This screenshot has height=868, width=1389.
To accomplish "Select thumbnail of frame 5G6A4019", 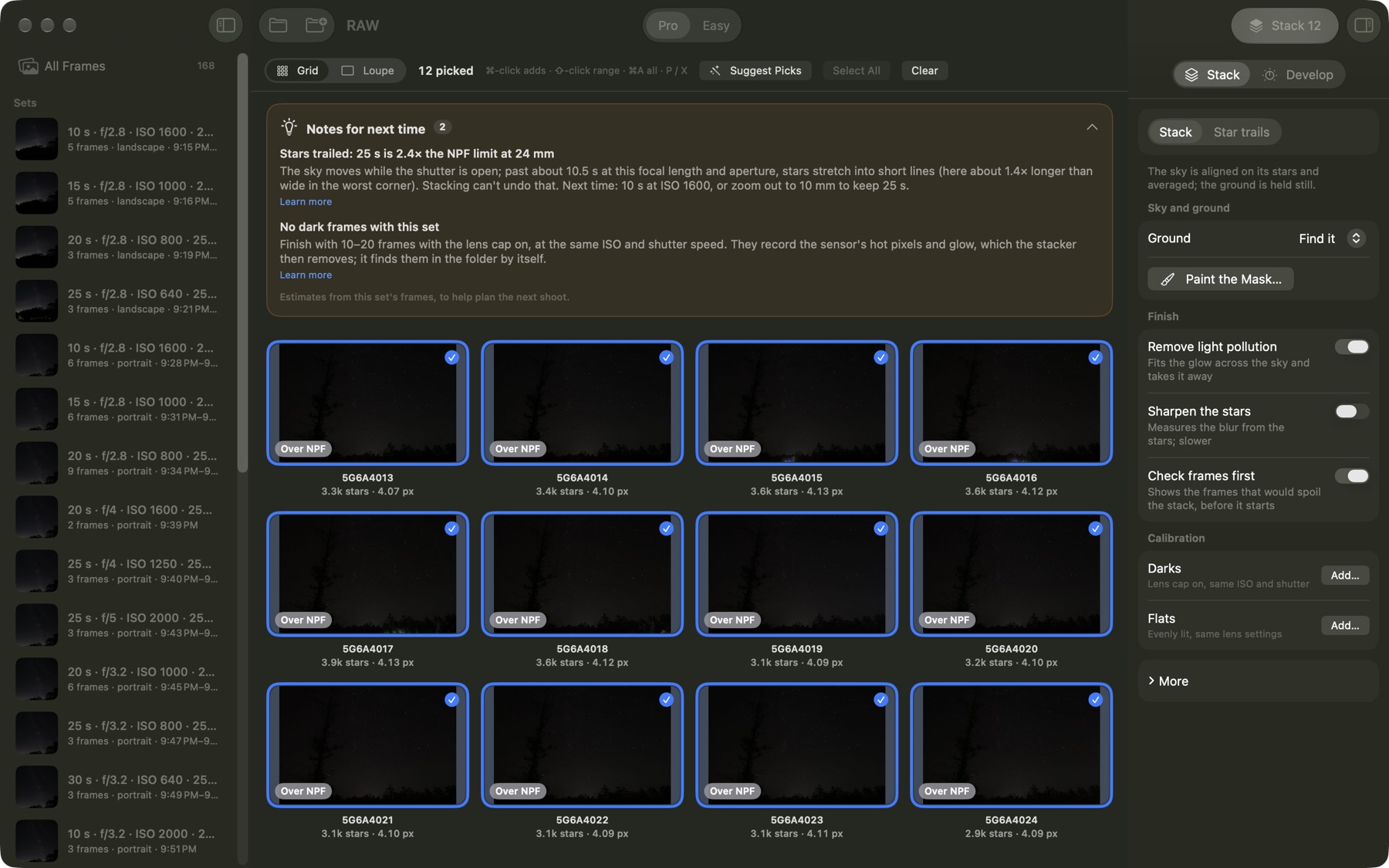I will tap(796, 574).
